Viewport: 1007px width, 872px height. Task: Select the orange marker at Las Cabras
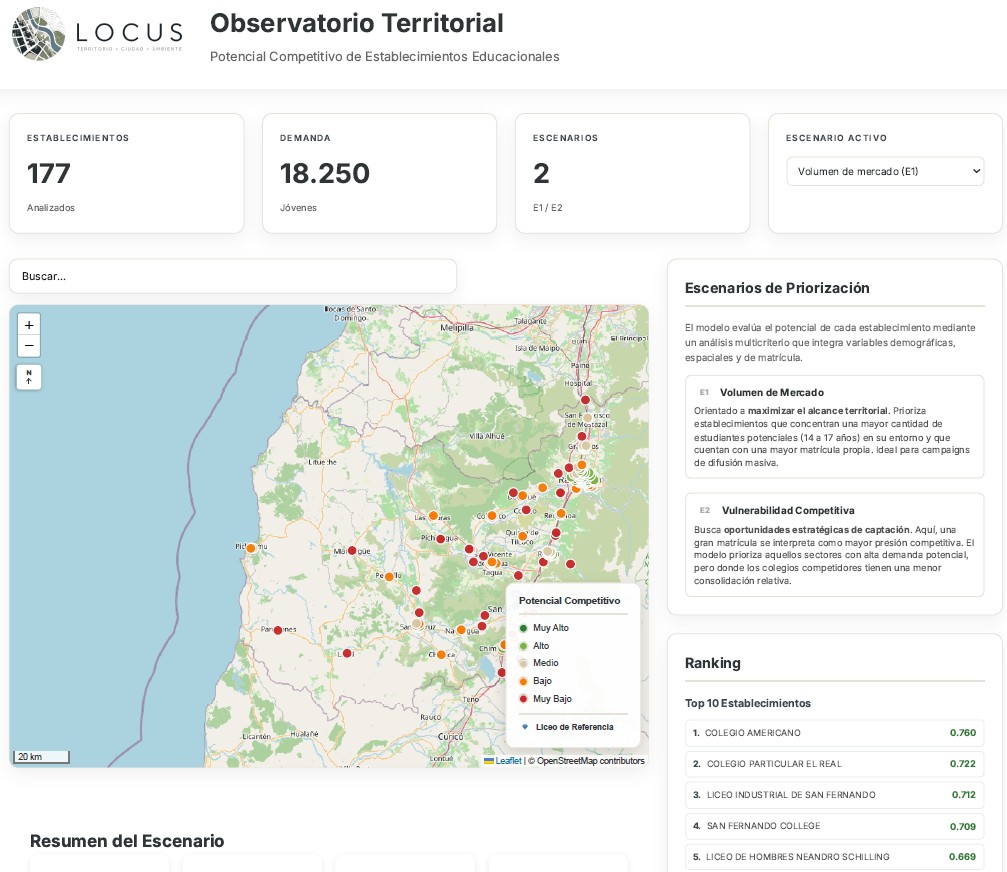[x=433, y=516]
